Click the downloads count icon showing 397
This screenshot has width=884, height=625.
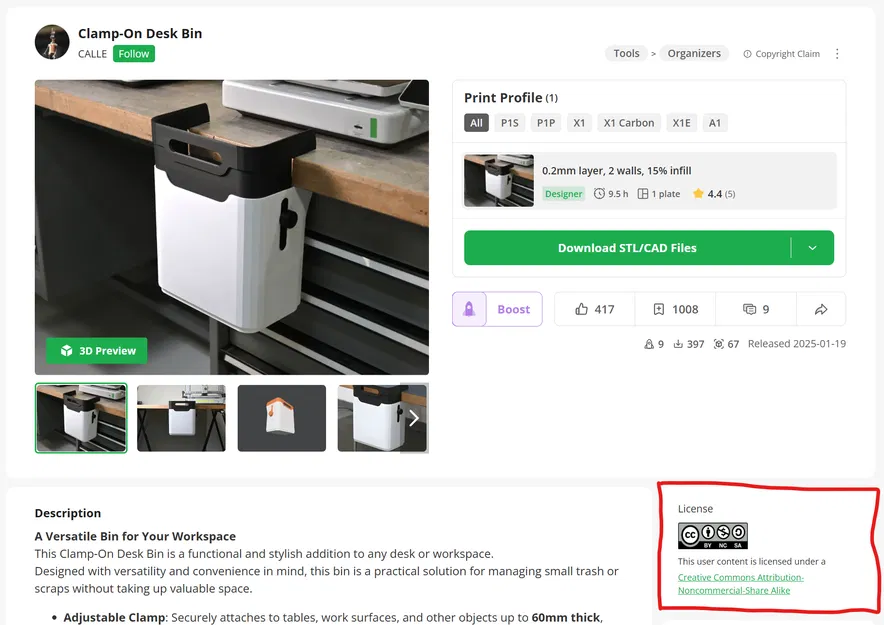coord(680,343)
